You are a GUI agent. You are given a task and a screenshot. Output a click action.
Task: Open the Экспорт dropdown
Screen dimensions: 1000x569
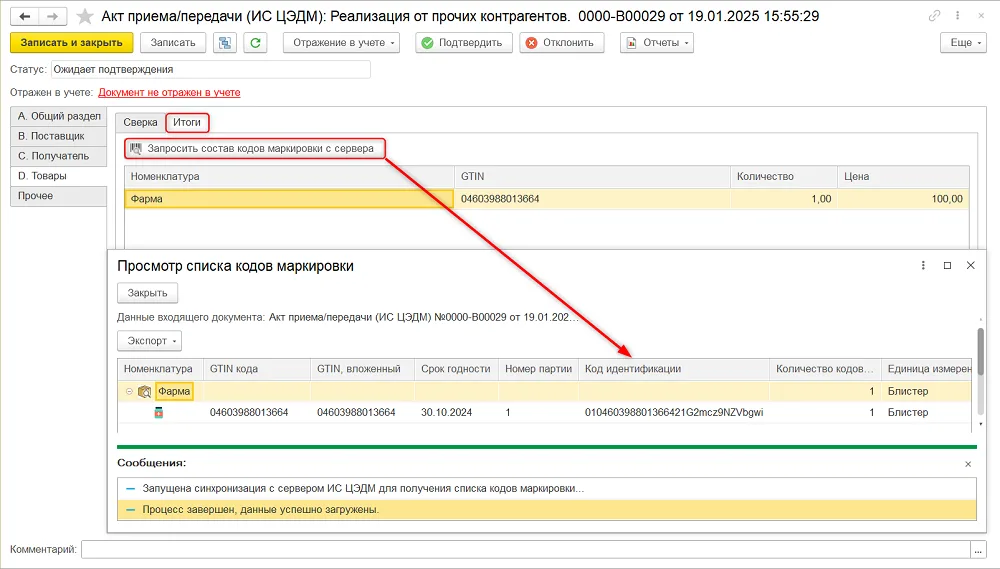click(x=149, y=341)
